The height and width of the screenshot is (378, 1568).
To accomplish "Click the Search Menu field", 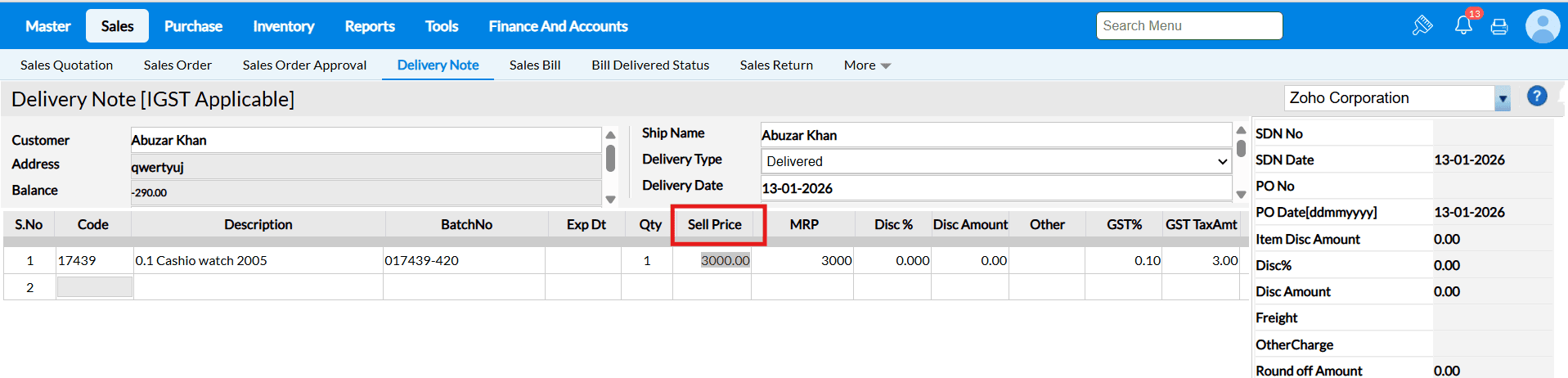I will pyautogui.click(x=1188, y=26).
